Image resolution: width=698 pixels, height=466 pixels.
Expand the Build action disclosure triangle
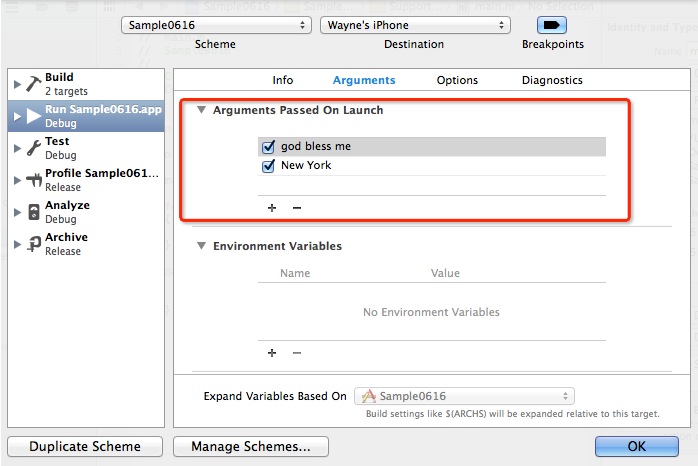17,84
